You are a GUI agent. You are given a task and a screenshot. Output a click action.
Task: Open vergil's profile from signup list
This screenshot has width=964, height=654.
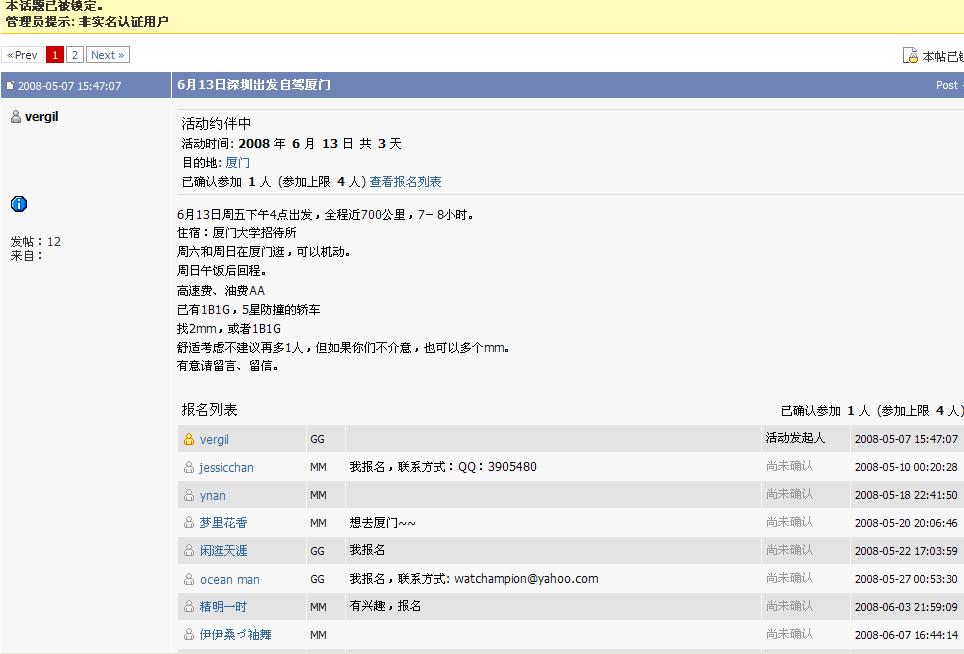pyautogui.click(x=214, y=439)
